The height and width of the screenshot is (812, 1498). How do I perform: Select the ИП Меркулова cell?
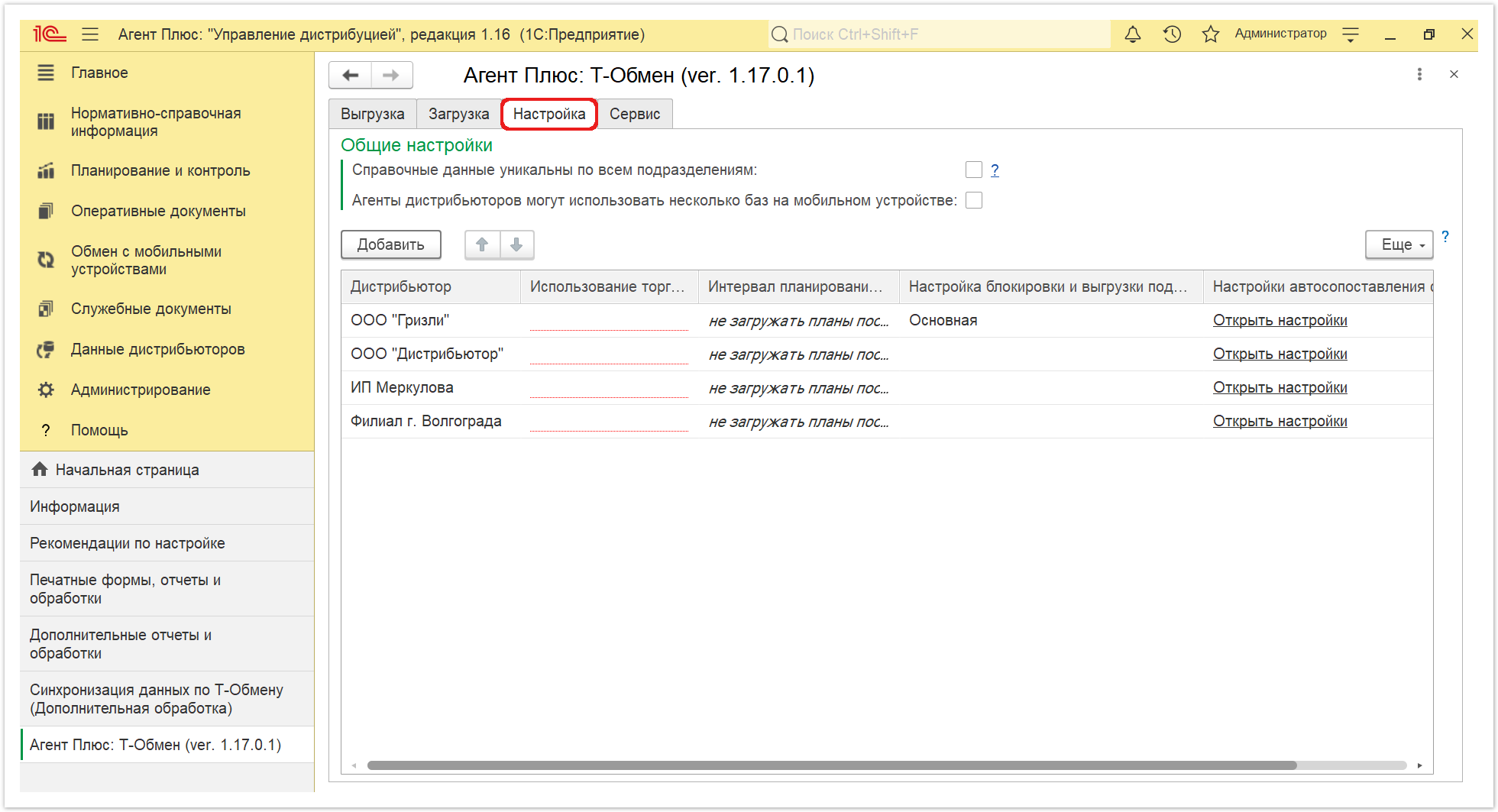pos(431,387)
